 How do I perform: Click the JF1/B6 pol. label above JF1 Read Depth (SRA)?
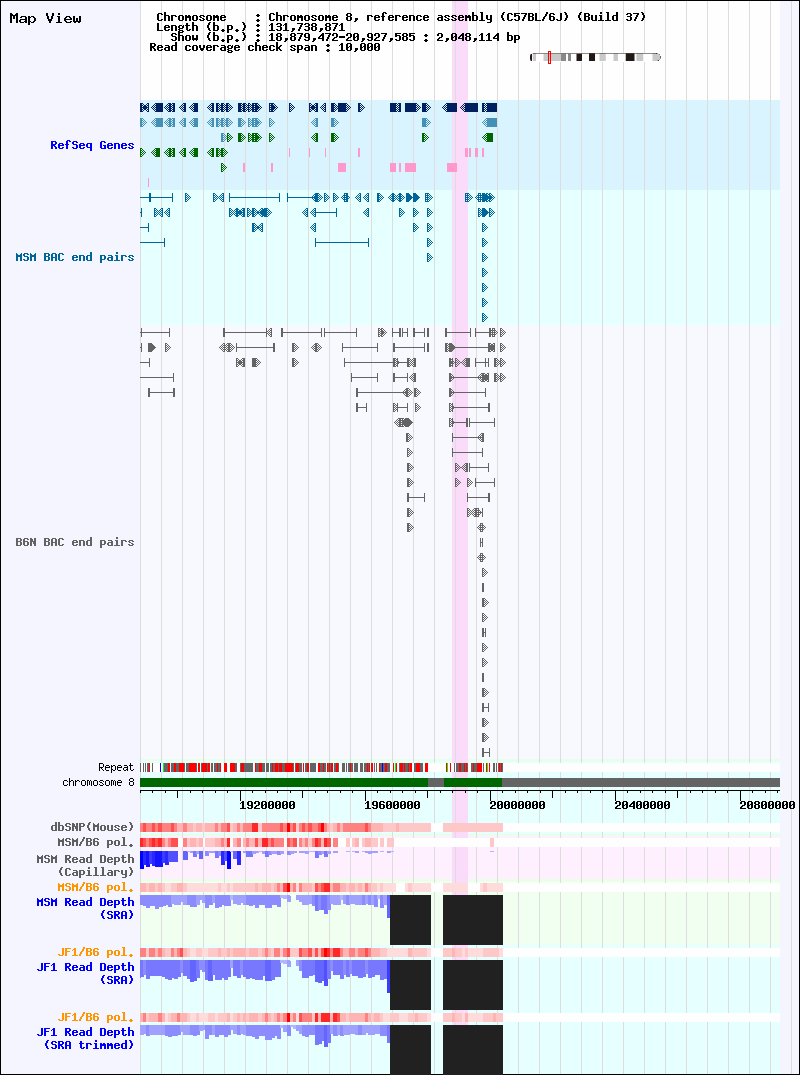[x=96, y=952]
